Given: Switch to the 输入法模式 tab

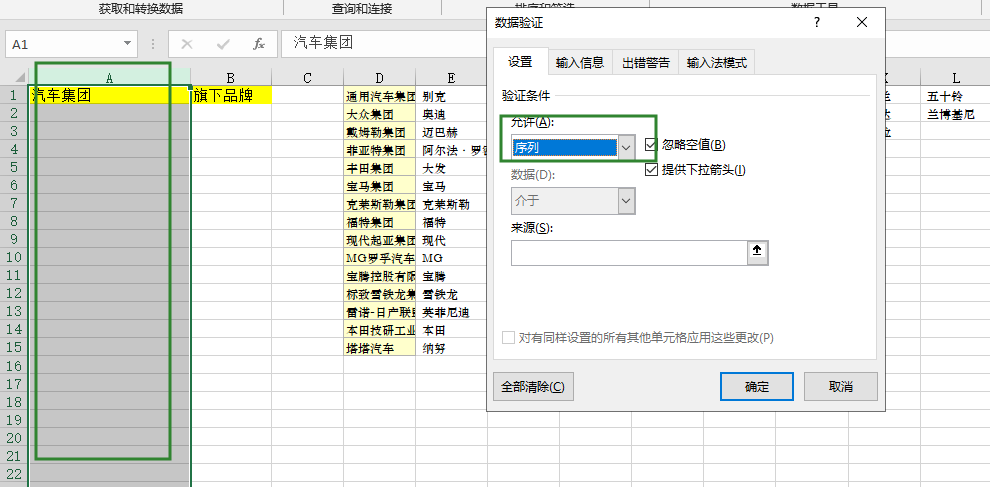Looking at the screenshot, I should tap(717, 63).
